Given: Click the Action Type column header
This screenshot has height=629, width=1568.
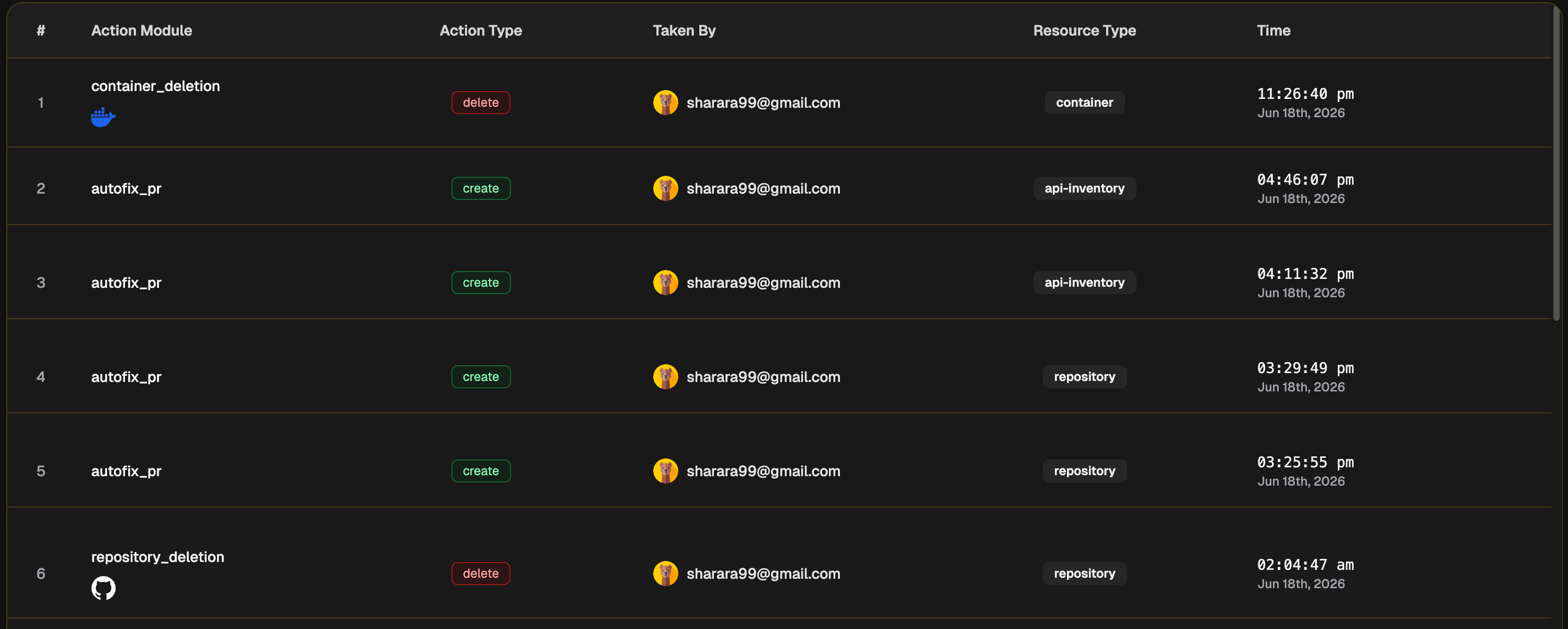Looking at the screenshot, I should pos(480,30).
